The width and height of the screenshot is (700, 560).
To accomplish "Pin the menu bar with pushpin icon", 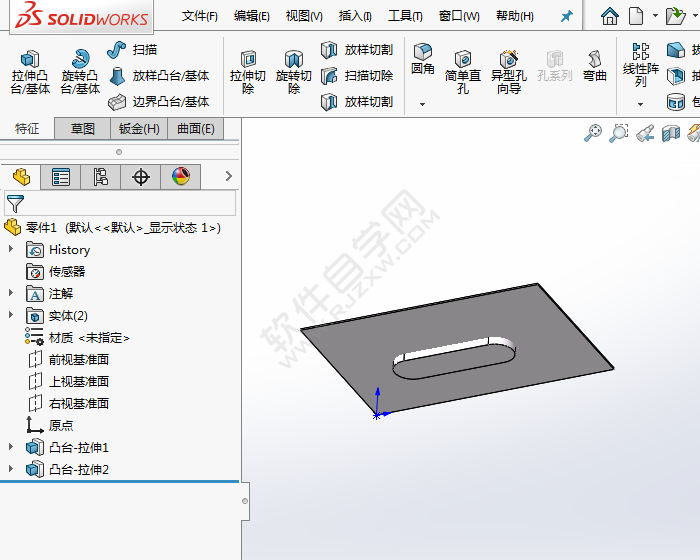I will click(566, 17).
